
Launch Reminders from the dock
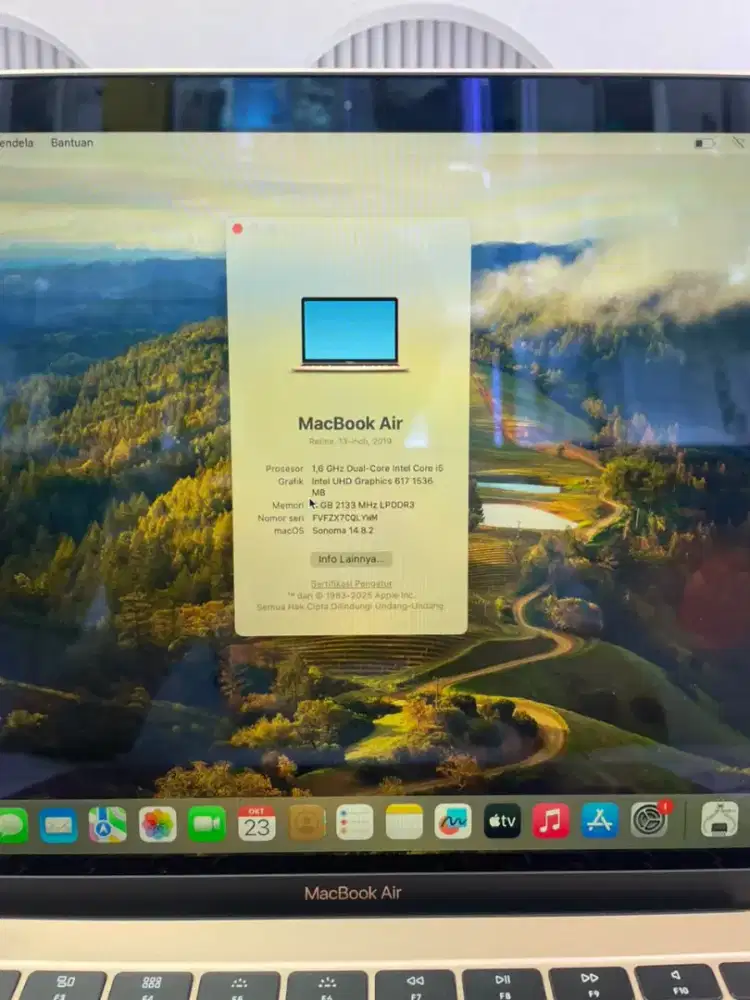pos(355,822)
